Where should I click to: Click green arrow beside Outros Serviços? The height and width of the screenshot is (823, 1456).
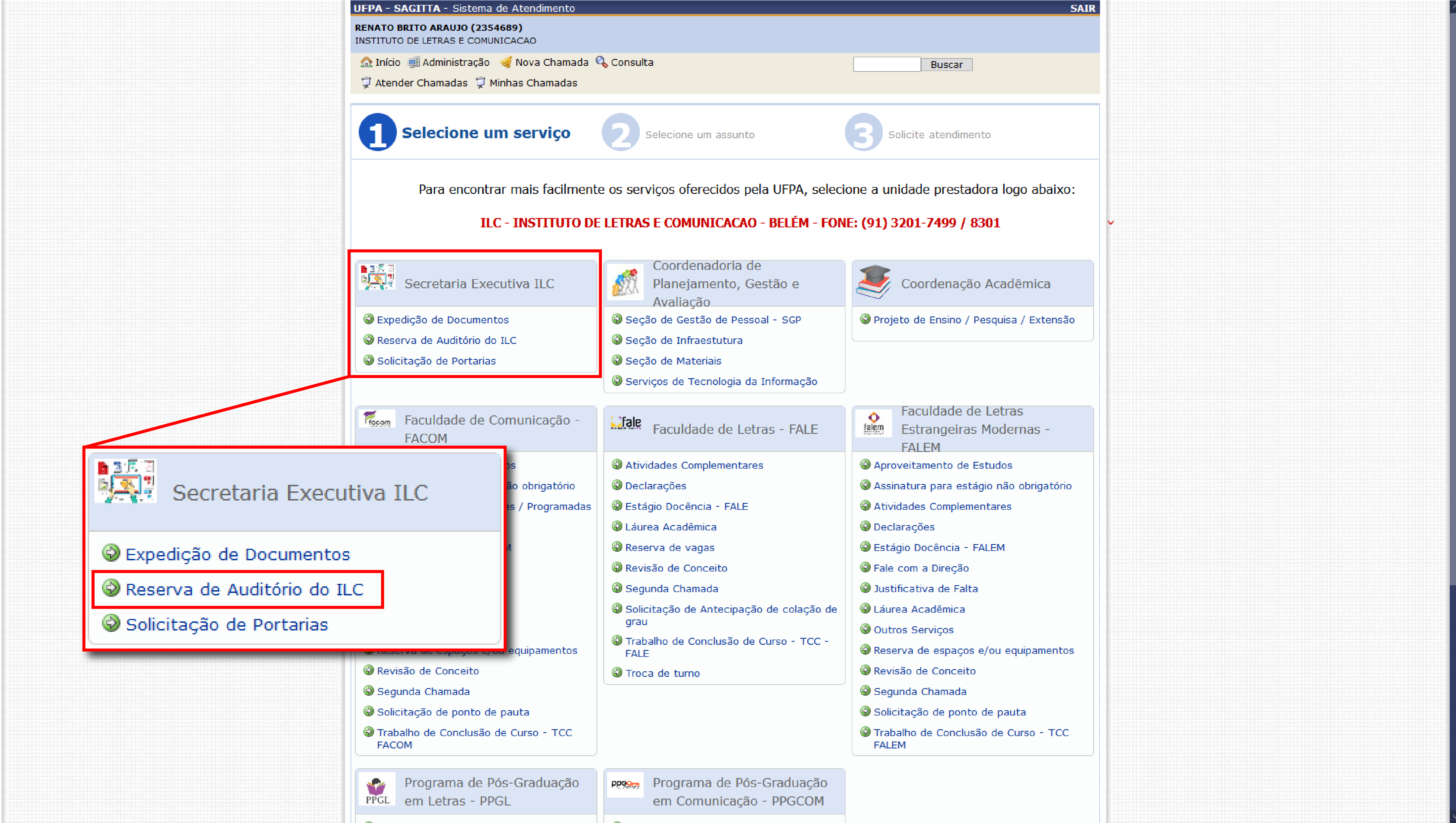coord(865,629)
